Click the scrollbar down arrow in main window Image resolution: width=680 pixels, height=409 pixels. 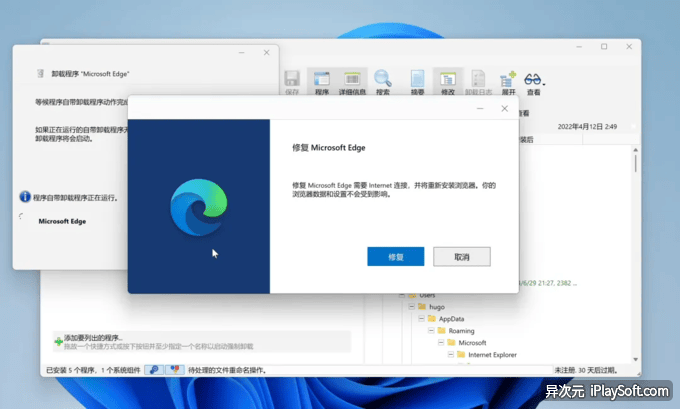[635, 359]
